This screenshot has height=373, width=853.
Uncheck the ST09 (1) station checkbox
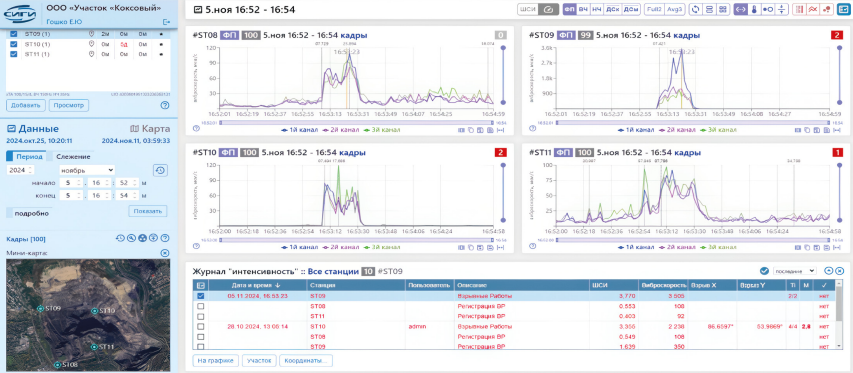click(14, 34)
